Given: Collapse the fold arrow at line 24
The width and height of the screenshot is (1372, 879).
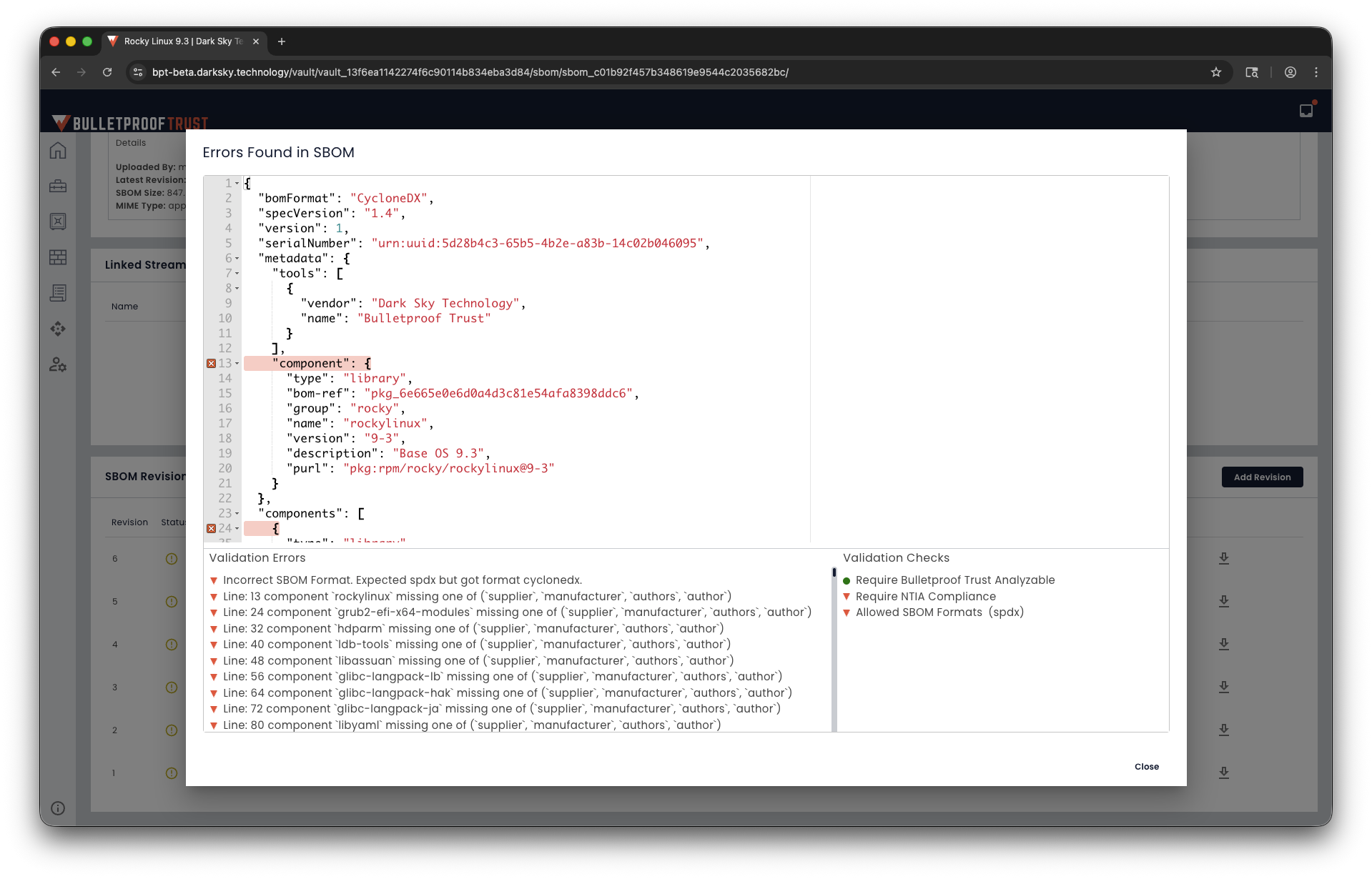Looking at the screenshot, I should pos(237,529).
